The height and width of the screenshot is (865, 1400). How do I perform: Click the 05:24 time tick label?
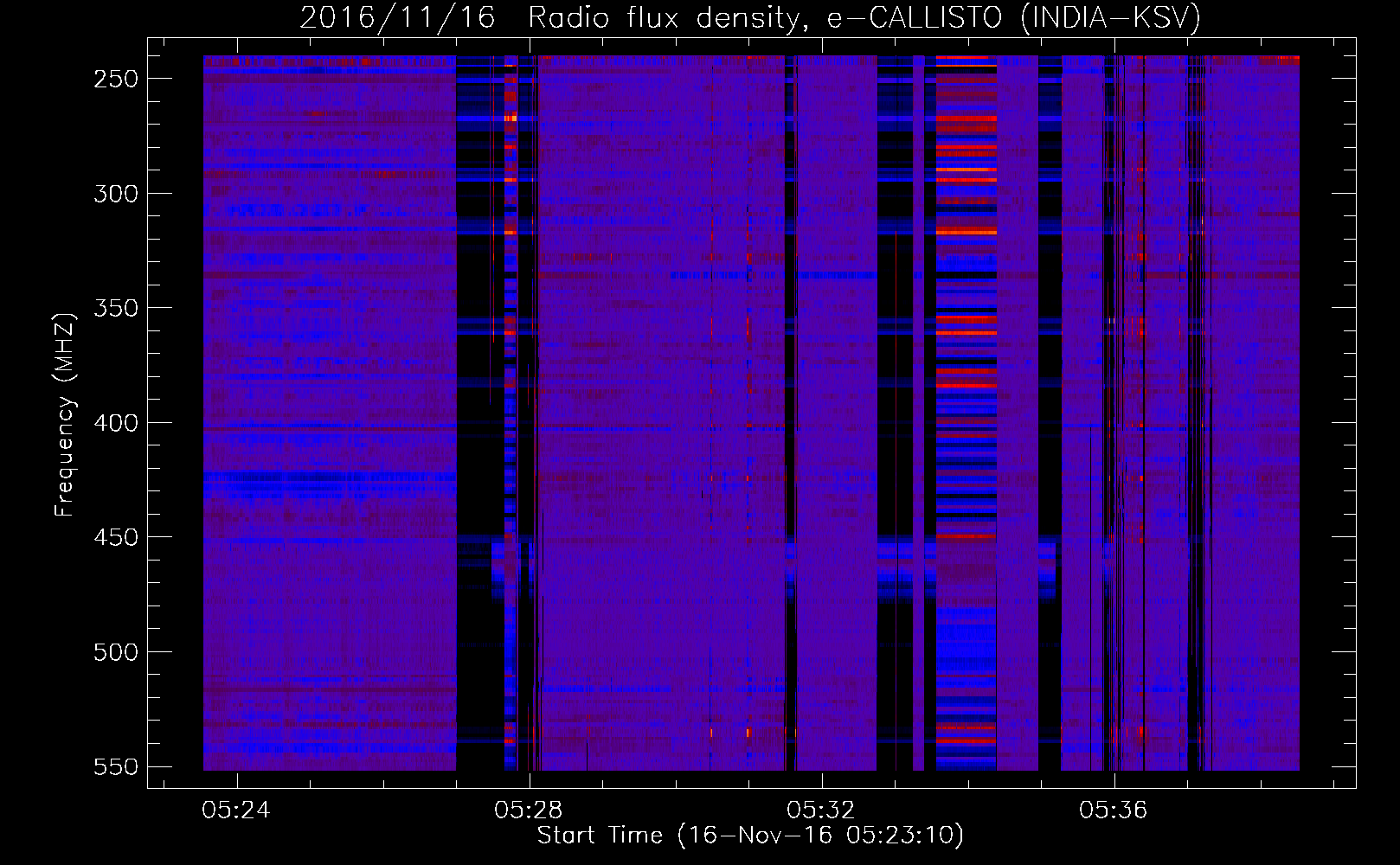tap(236, 811)
